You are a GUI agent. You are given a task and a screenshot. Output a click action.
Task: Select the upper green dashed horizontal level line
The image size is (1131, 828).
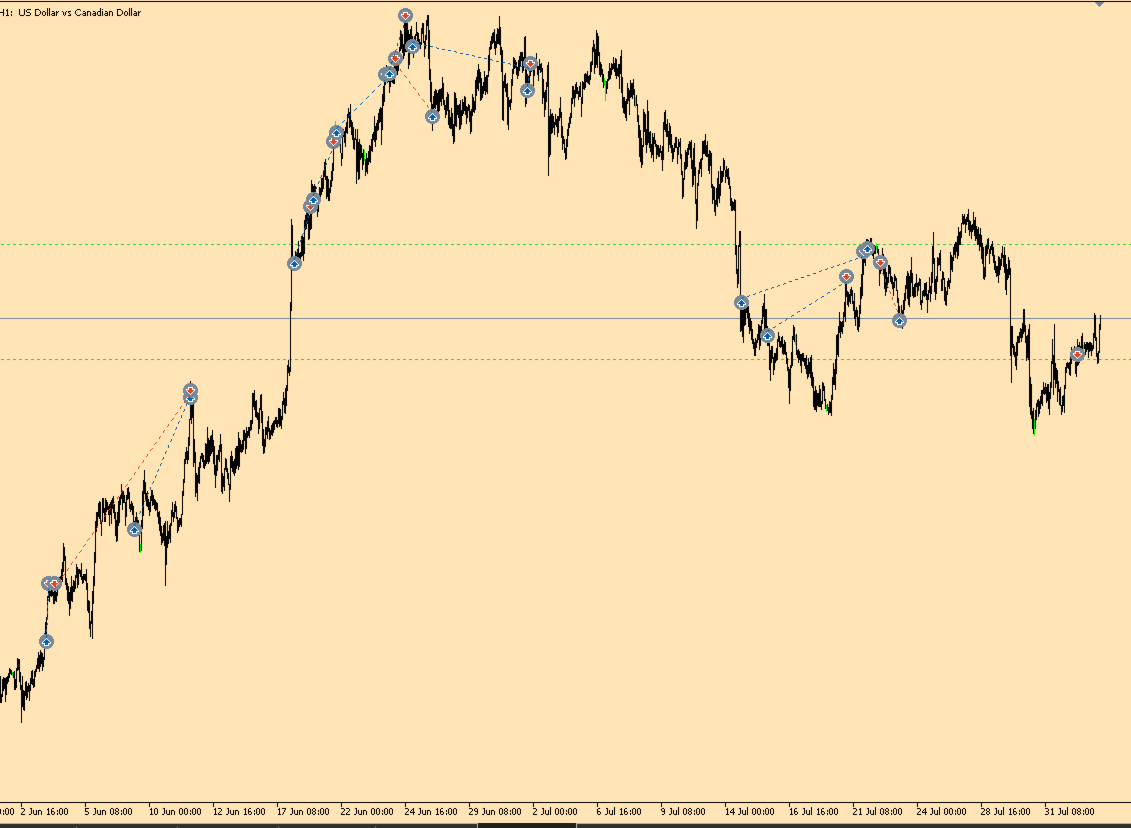click(566, 245)
